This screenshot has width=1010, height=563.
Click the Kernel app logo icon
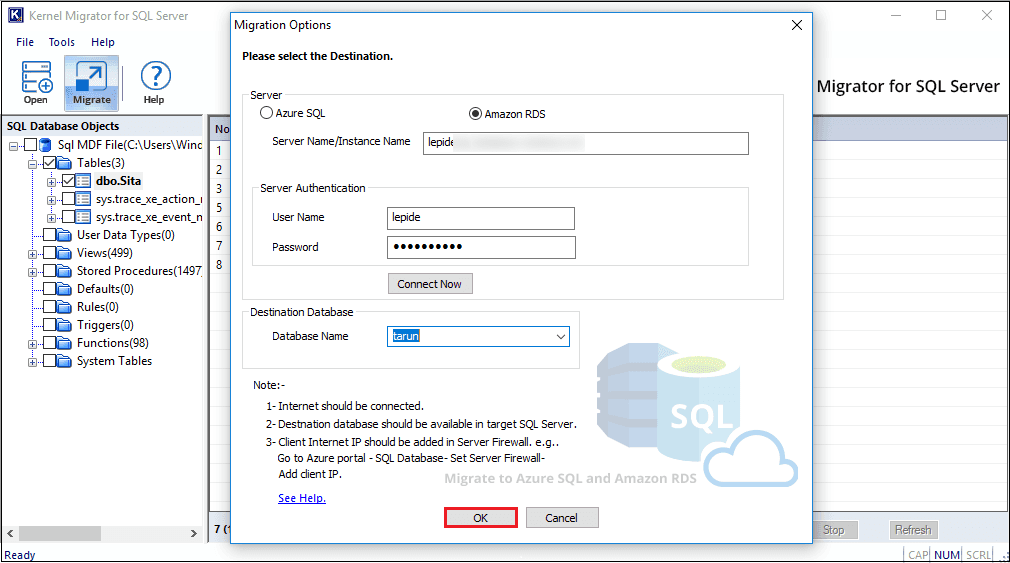point(15,15)
